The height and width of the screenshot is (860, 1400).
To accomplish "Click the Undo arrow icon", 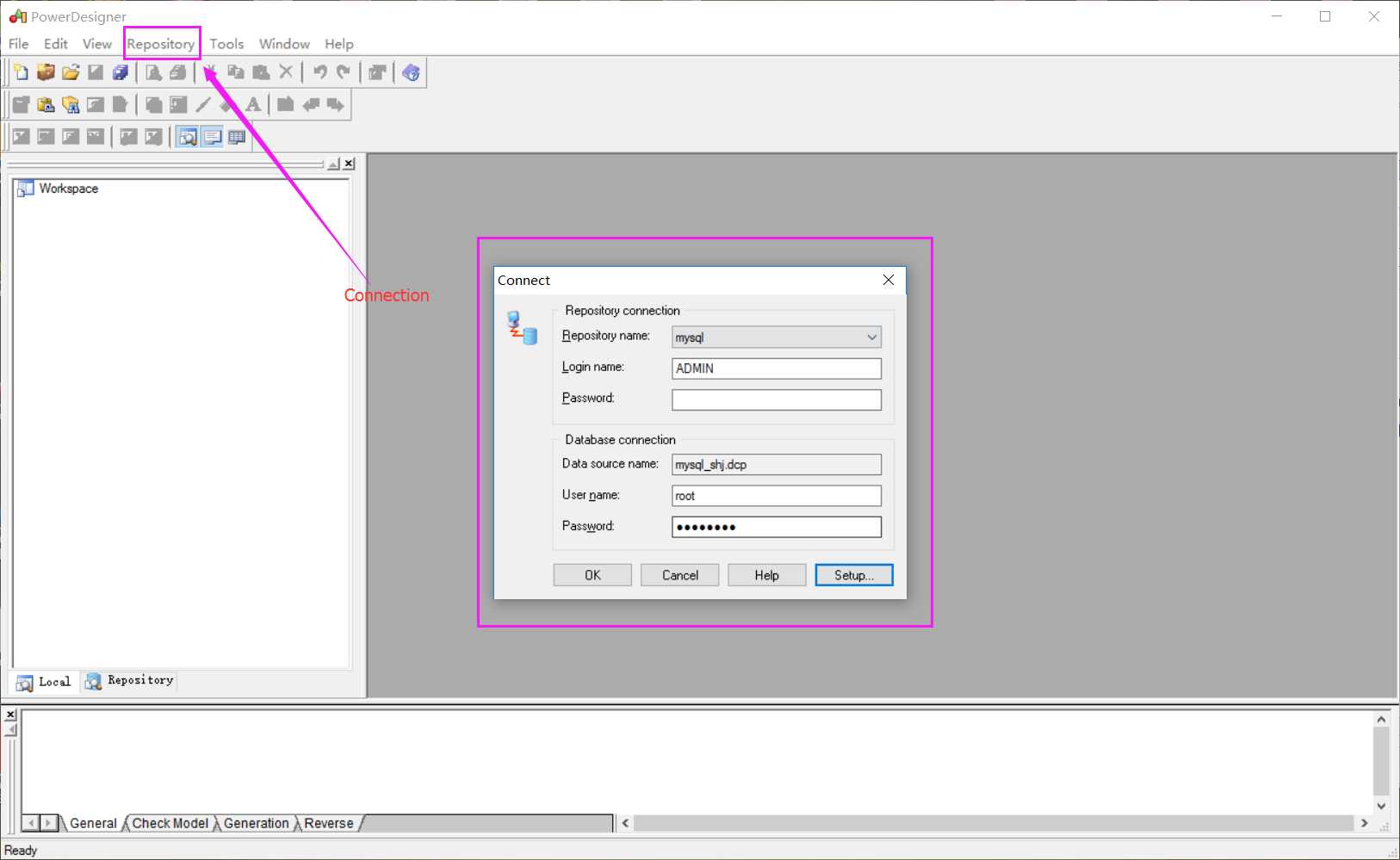I will coord(319,72).
